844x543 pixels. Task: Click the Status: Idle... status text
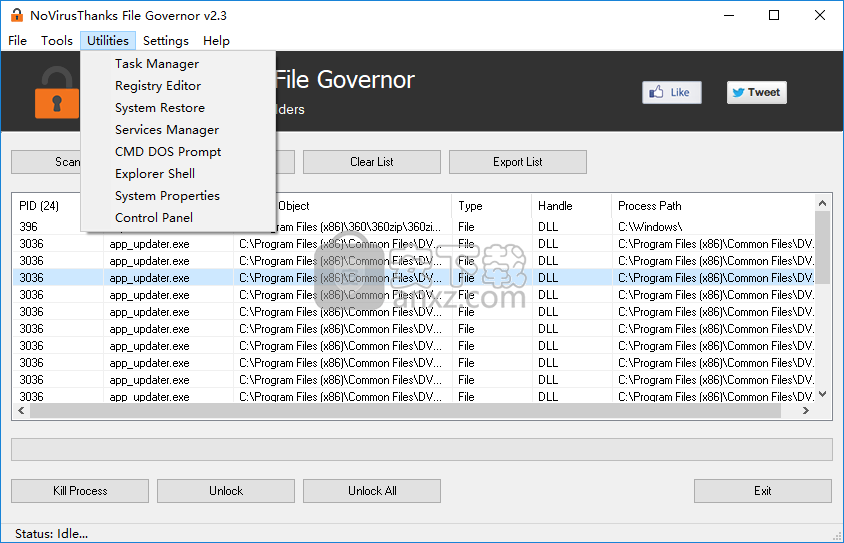pyautogui.click(x=52, y=534)
